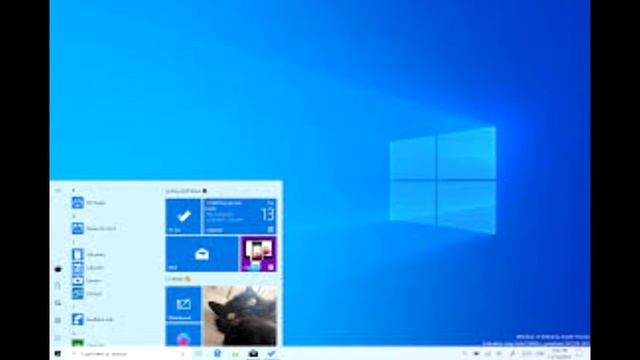Open Documents from Start left rail
The image size is (640, 360).
58,286
